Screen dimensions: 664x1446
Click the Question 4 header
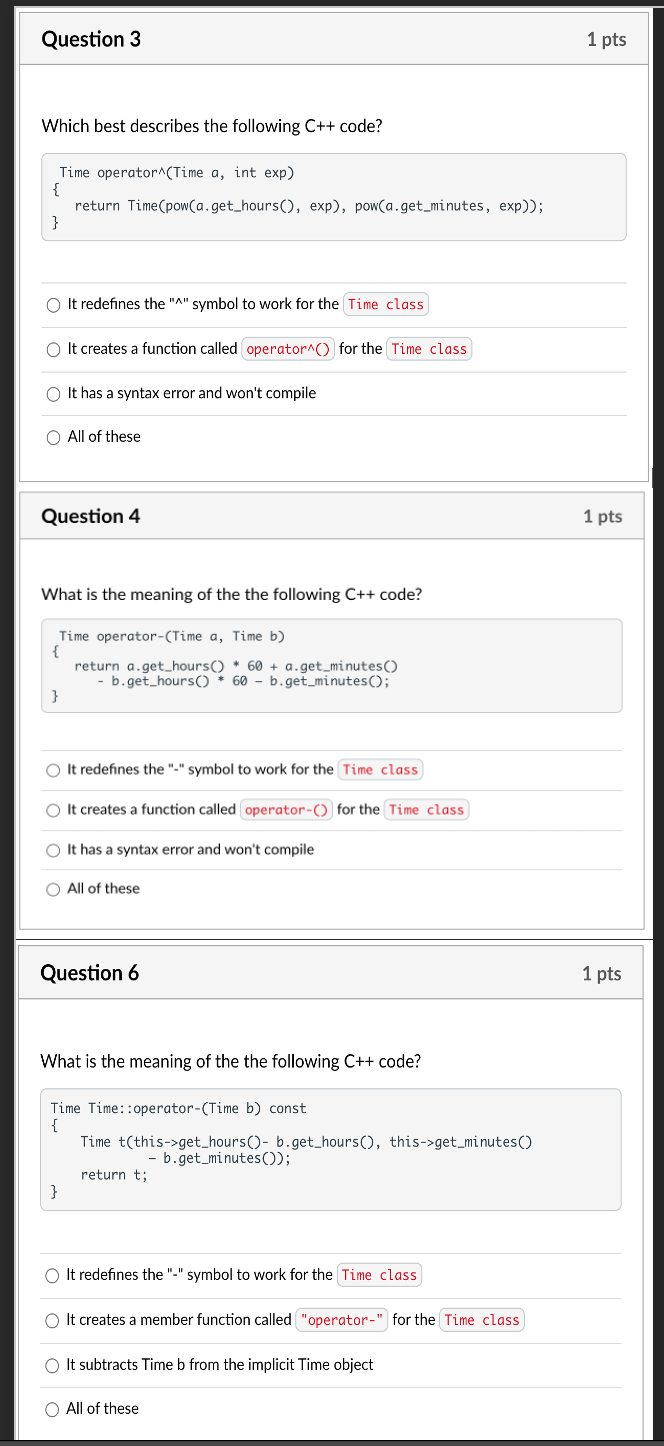pos(91,516)
